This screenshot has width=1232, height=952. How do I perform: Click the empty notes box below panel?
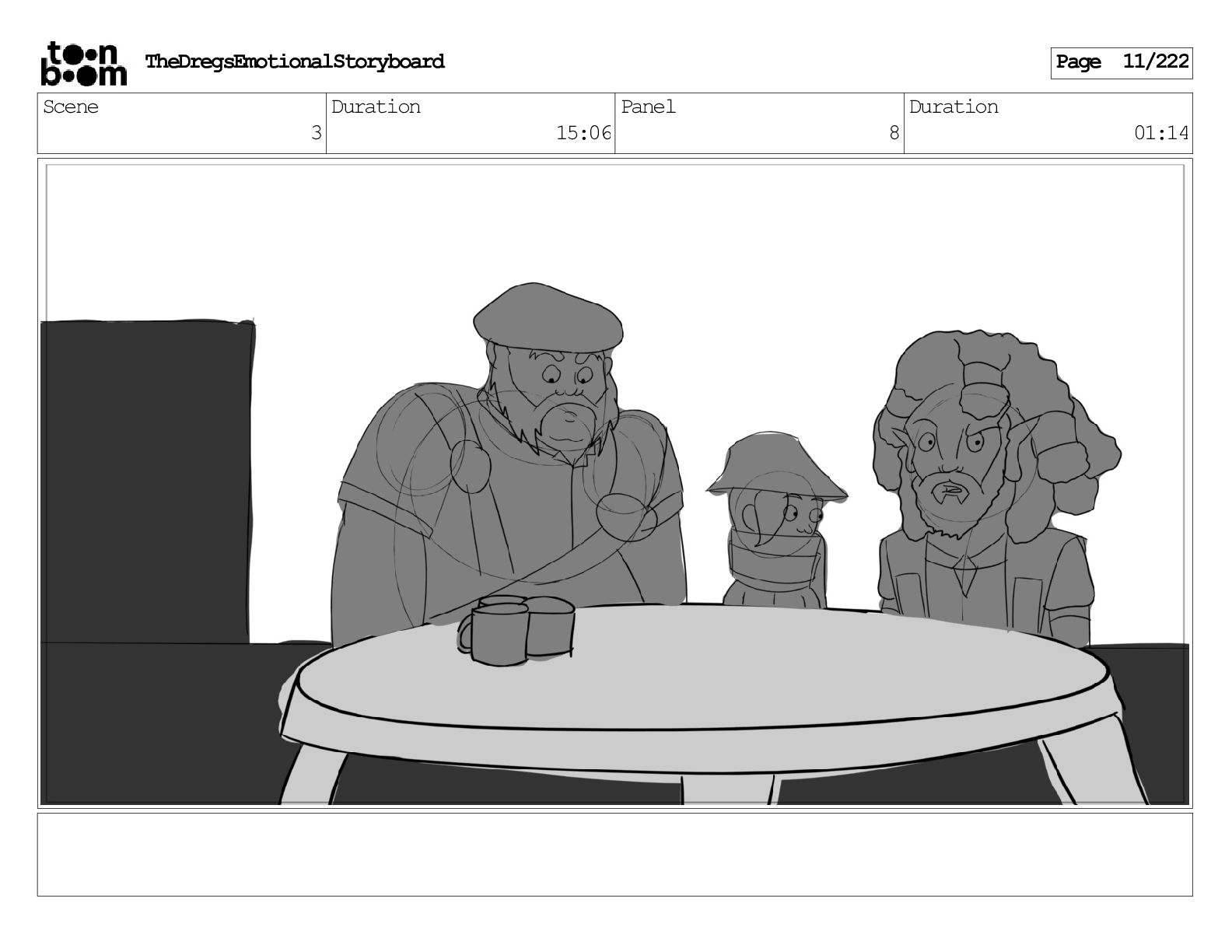(x=615, y=854)
